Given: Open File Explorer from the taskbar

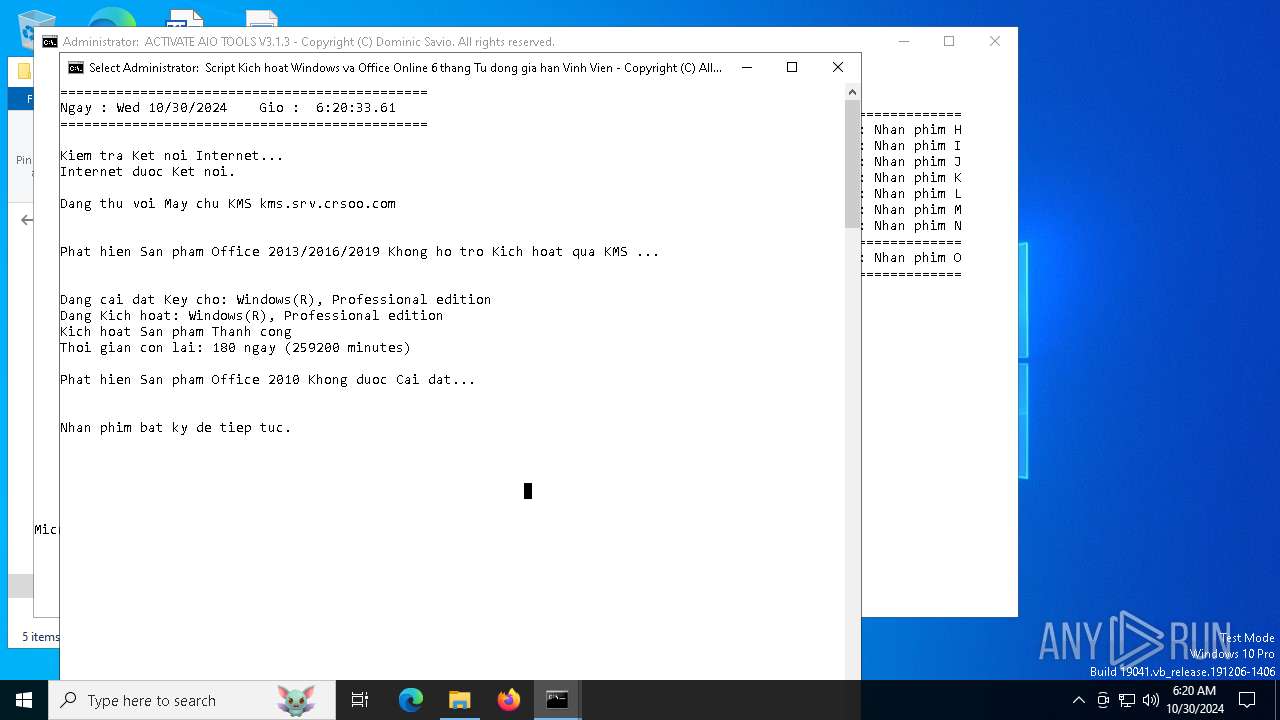Looking at the screenshot, I should [x=460, y=700].
